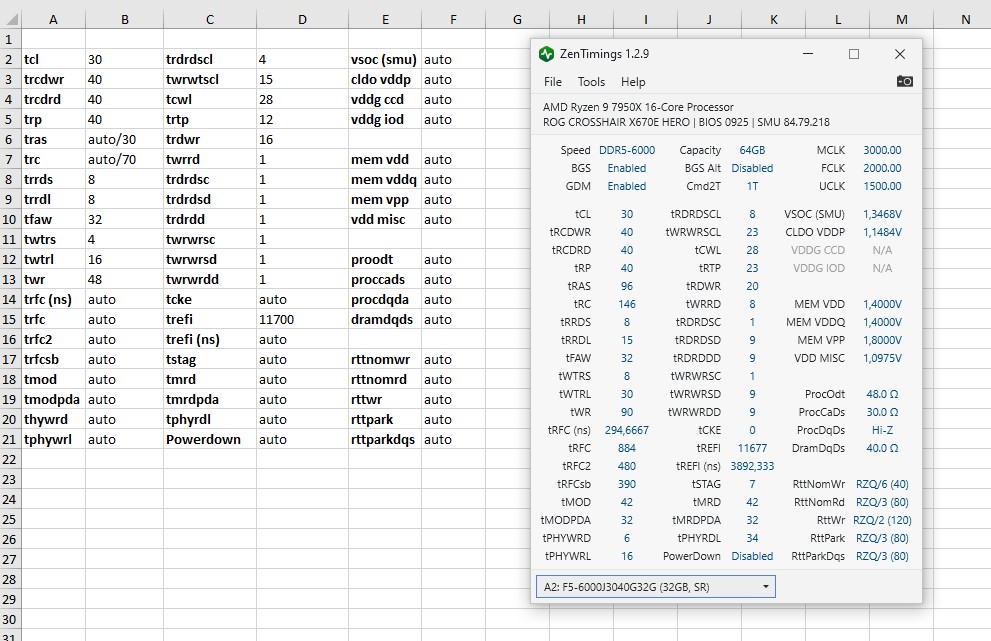Select column N header in spreadsheet
This screenshot has height=641, width=991.
pyautogui.click(x=965, y=20)
